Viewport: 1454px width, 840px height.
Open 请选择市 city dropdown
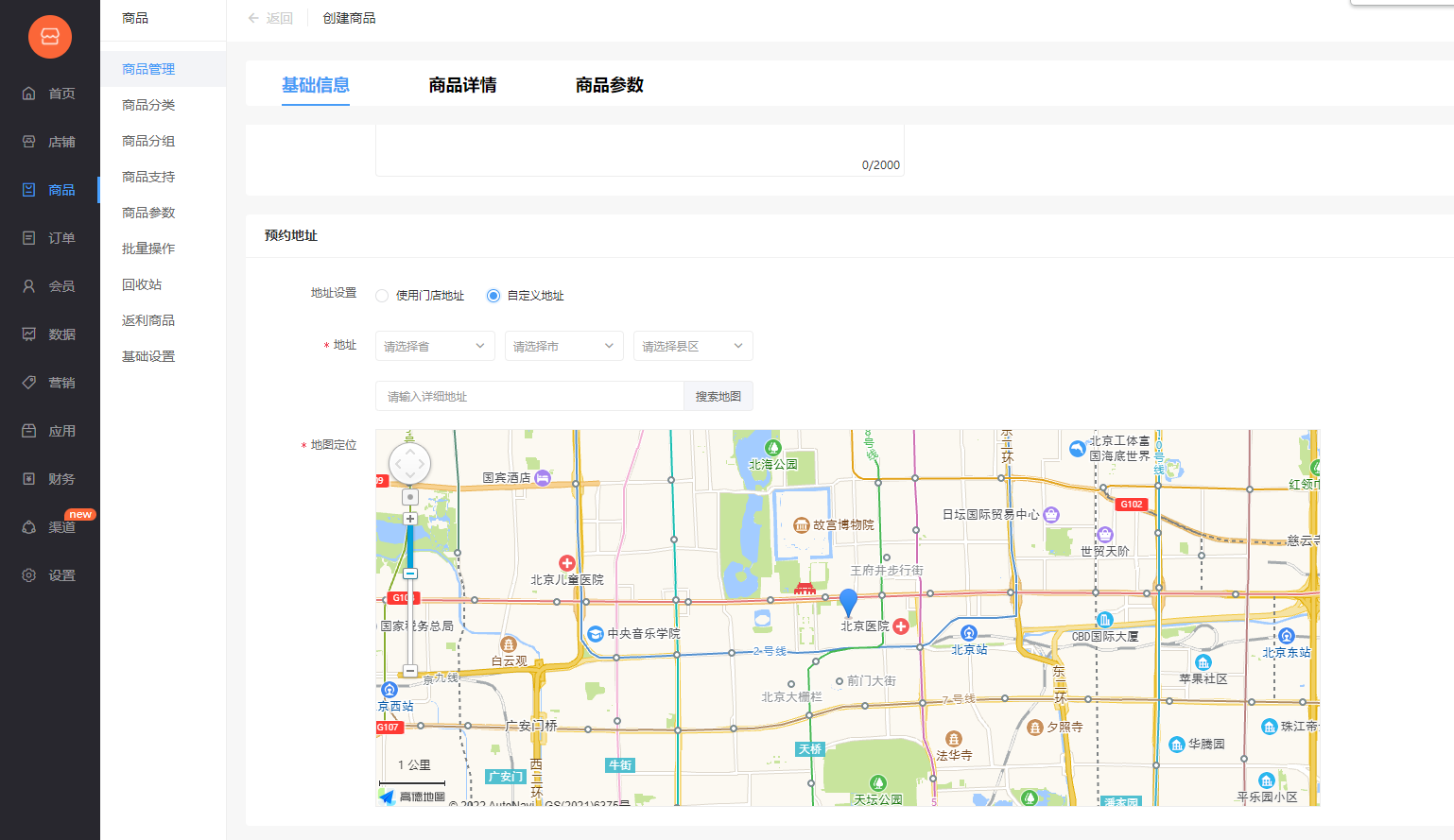coord(564,346)
